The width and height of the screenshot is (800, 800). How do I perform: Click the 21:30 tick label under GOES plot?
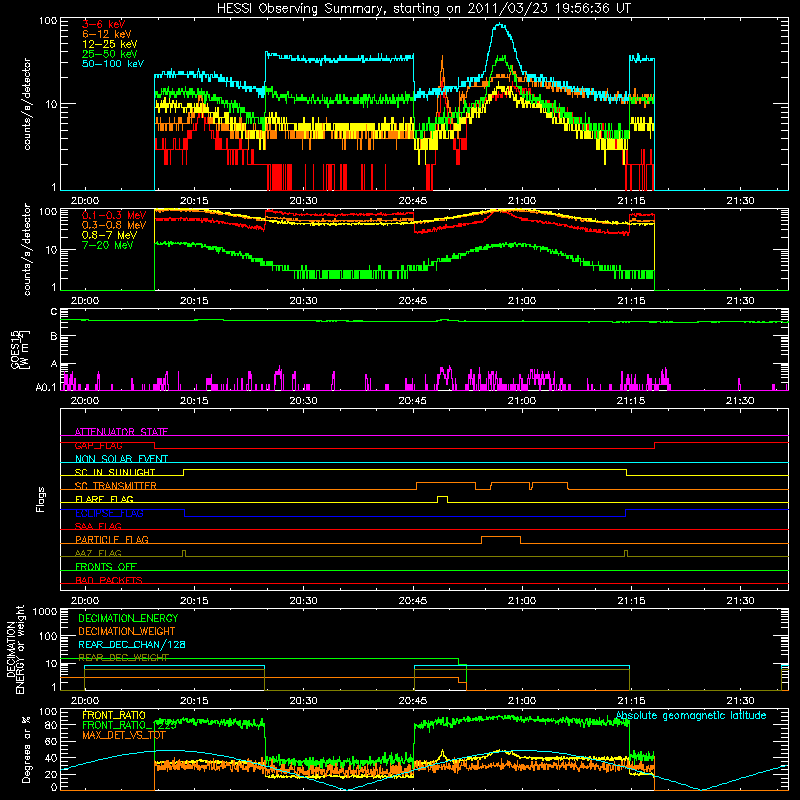click(x=740, y=401)
